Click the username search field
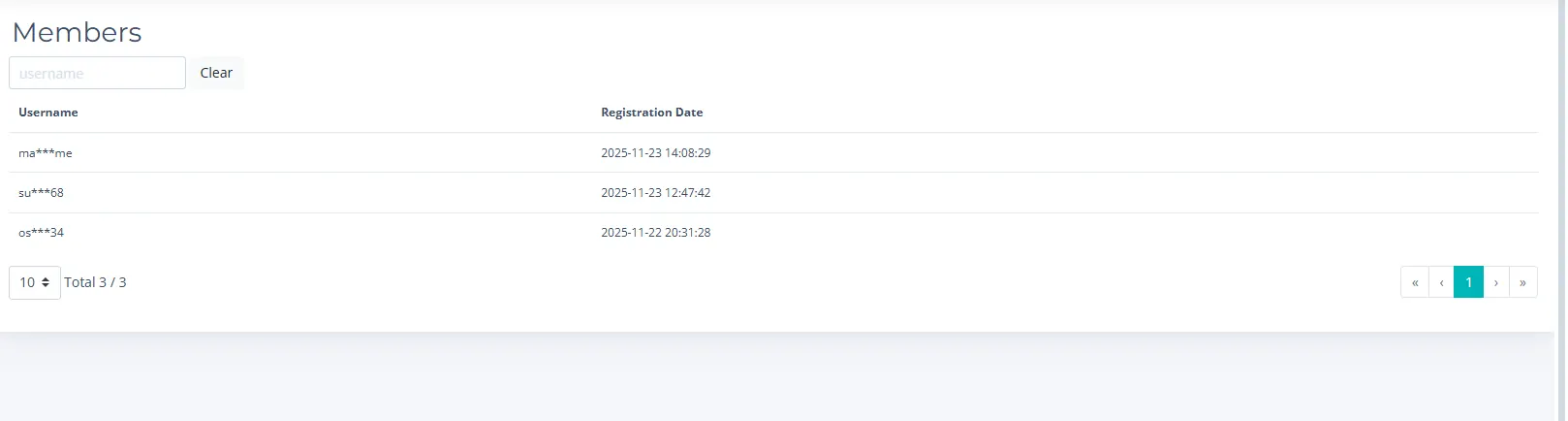The width and height of the screenshot is (1568, 421). (x=97, y=73)
